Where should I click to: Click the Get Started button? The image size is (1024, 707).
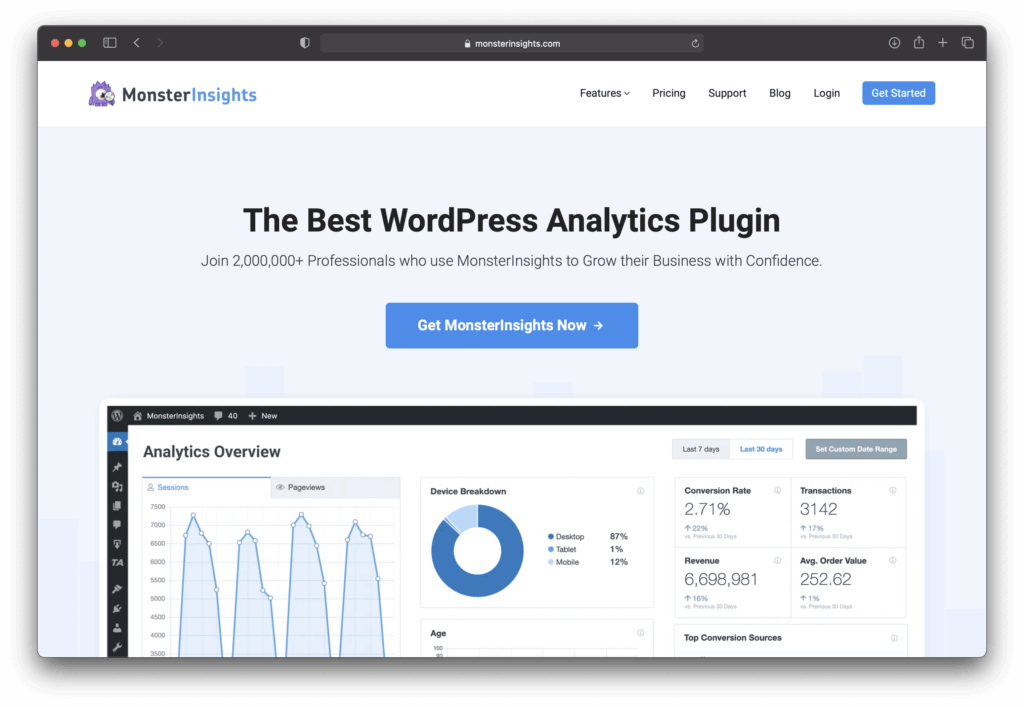click(x=899, y=93)
